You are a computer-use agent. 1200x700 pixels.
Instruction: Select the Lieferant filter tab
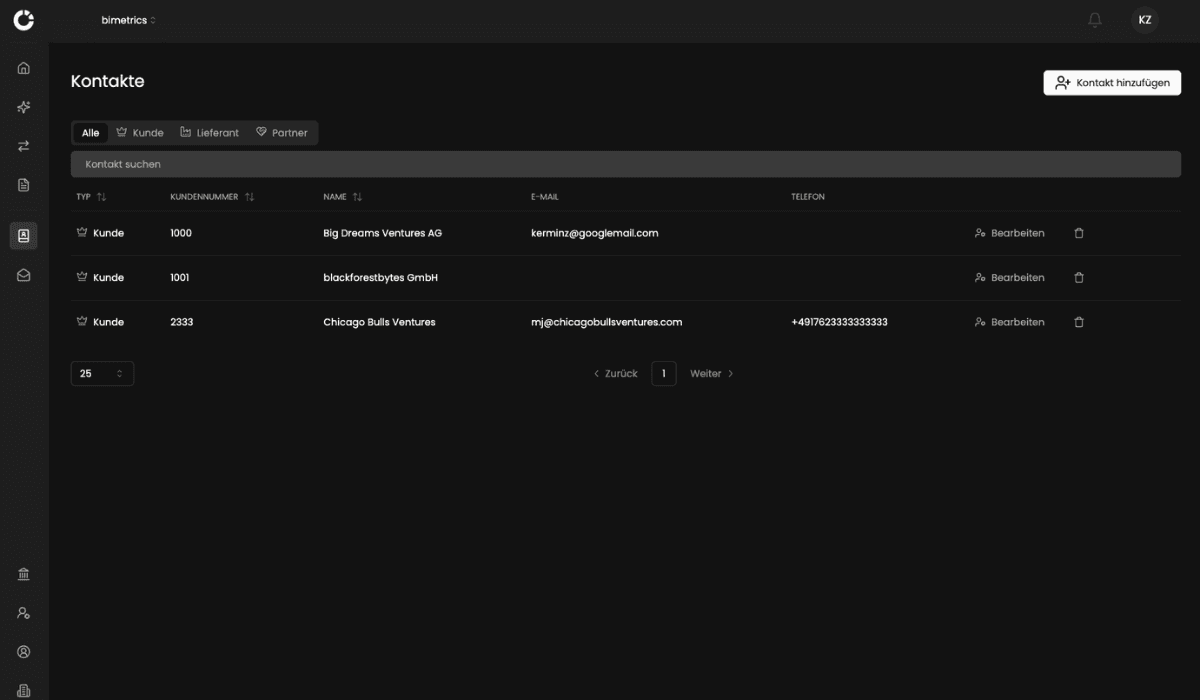pyautogui.click(x=209, y=133)
